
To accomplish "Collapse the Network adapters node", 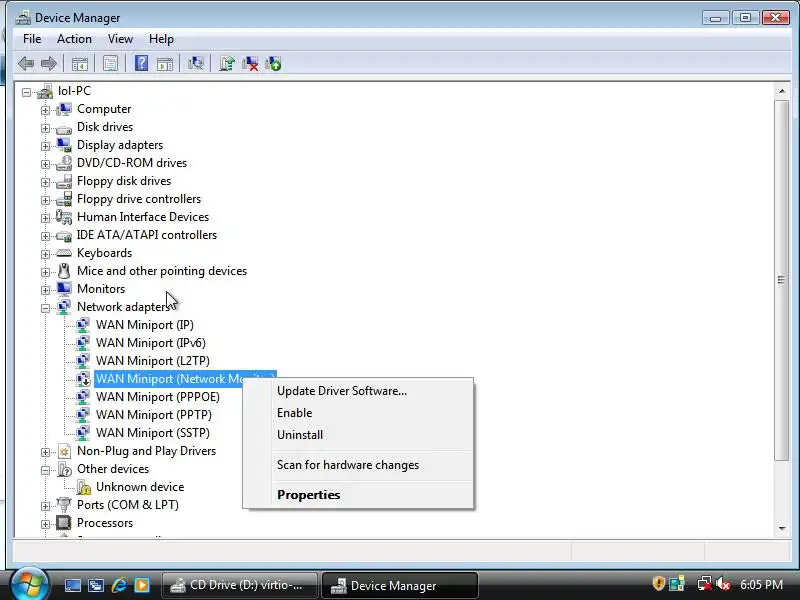I will pos(45,308).
